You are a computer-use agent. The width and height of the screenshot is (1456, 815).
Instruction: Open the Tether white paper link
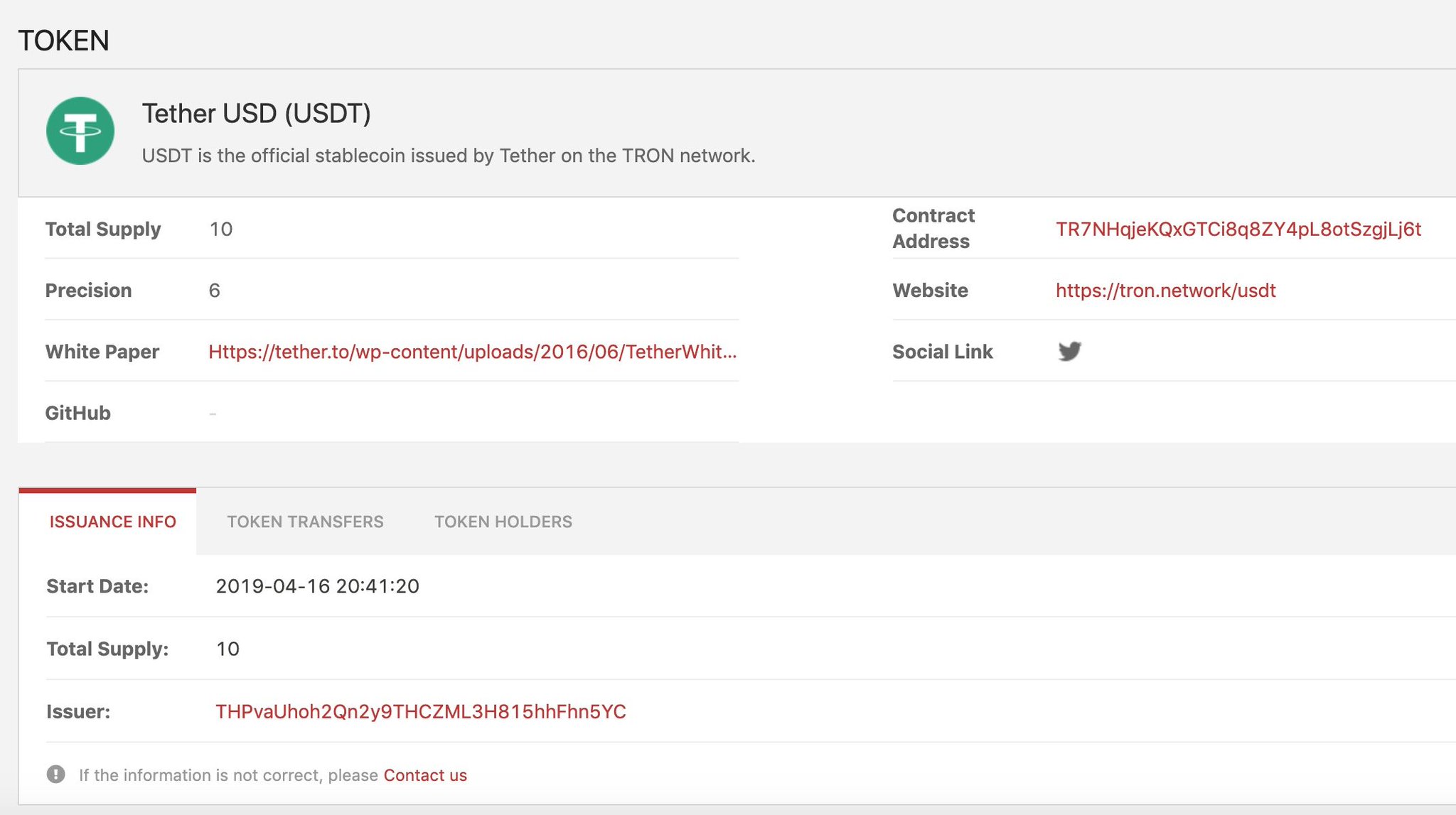tap(472, 352)
